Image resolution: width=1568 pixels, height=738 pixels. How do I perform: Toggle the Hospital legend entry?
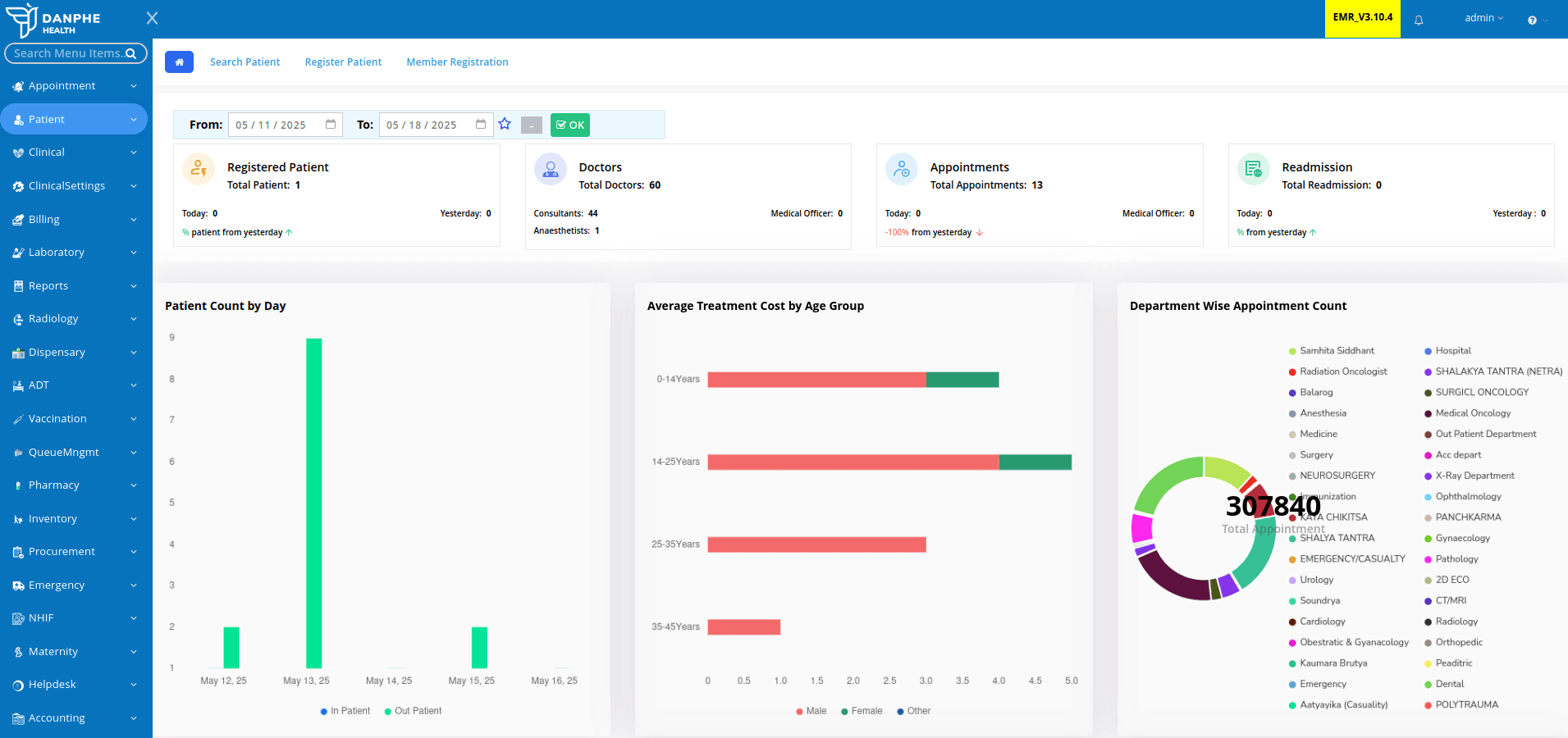(1447, 351)
